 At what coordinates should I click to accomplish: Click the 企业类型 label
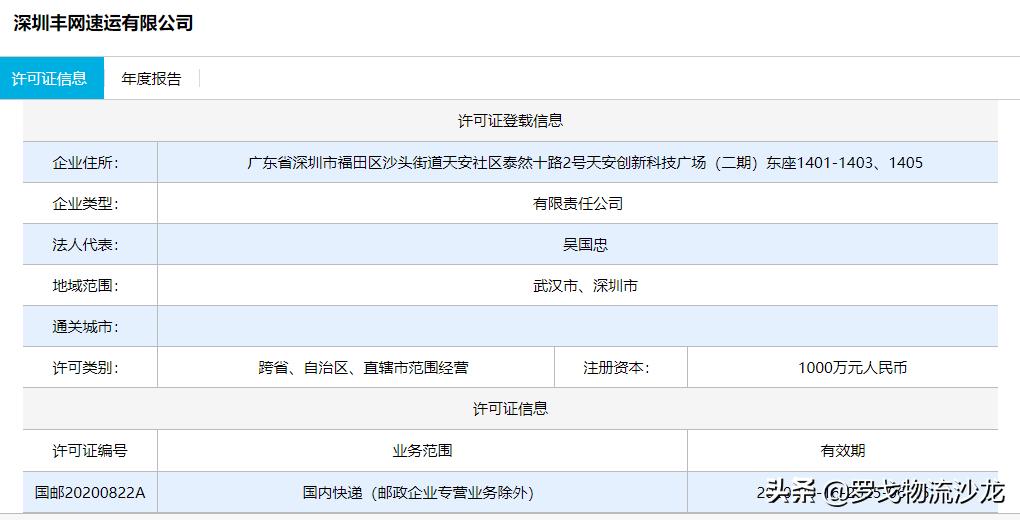pyautogui.click(x=85, y=204)
